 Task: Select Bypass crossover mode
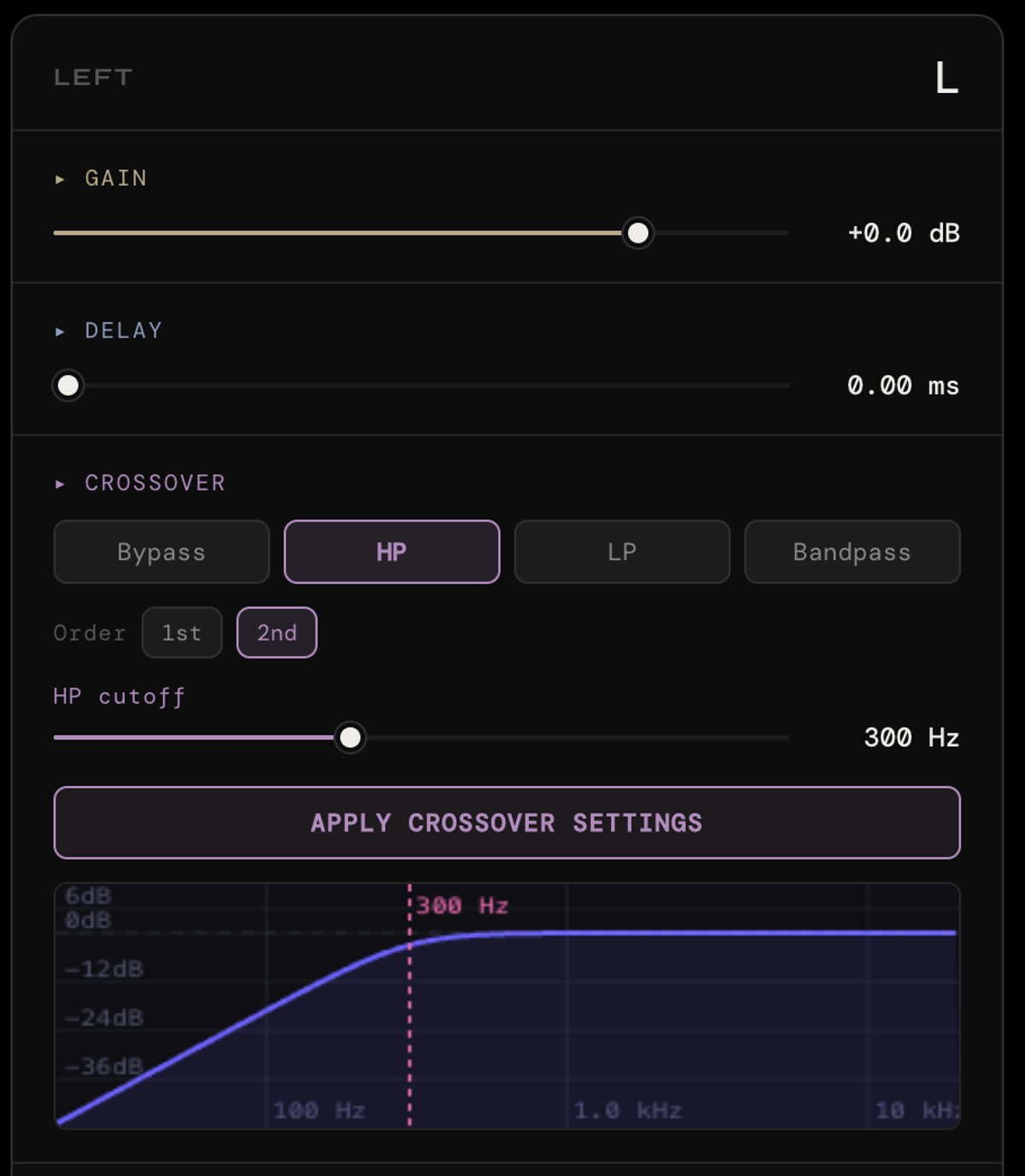pyautogui.click(x=161, y=552)
